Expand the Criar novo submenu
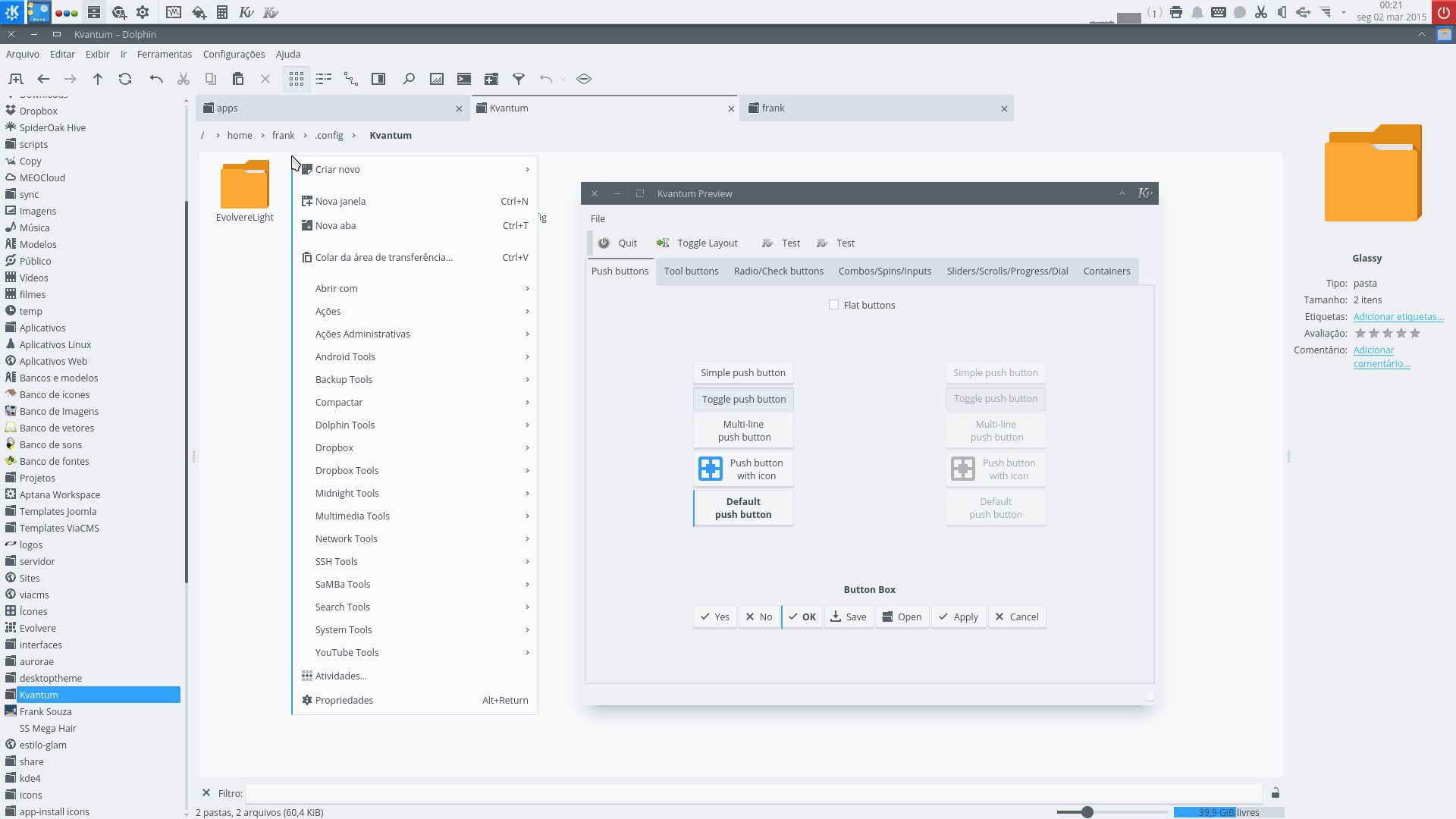 414,169
